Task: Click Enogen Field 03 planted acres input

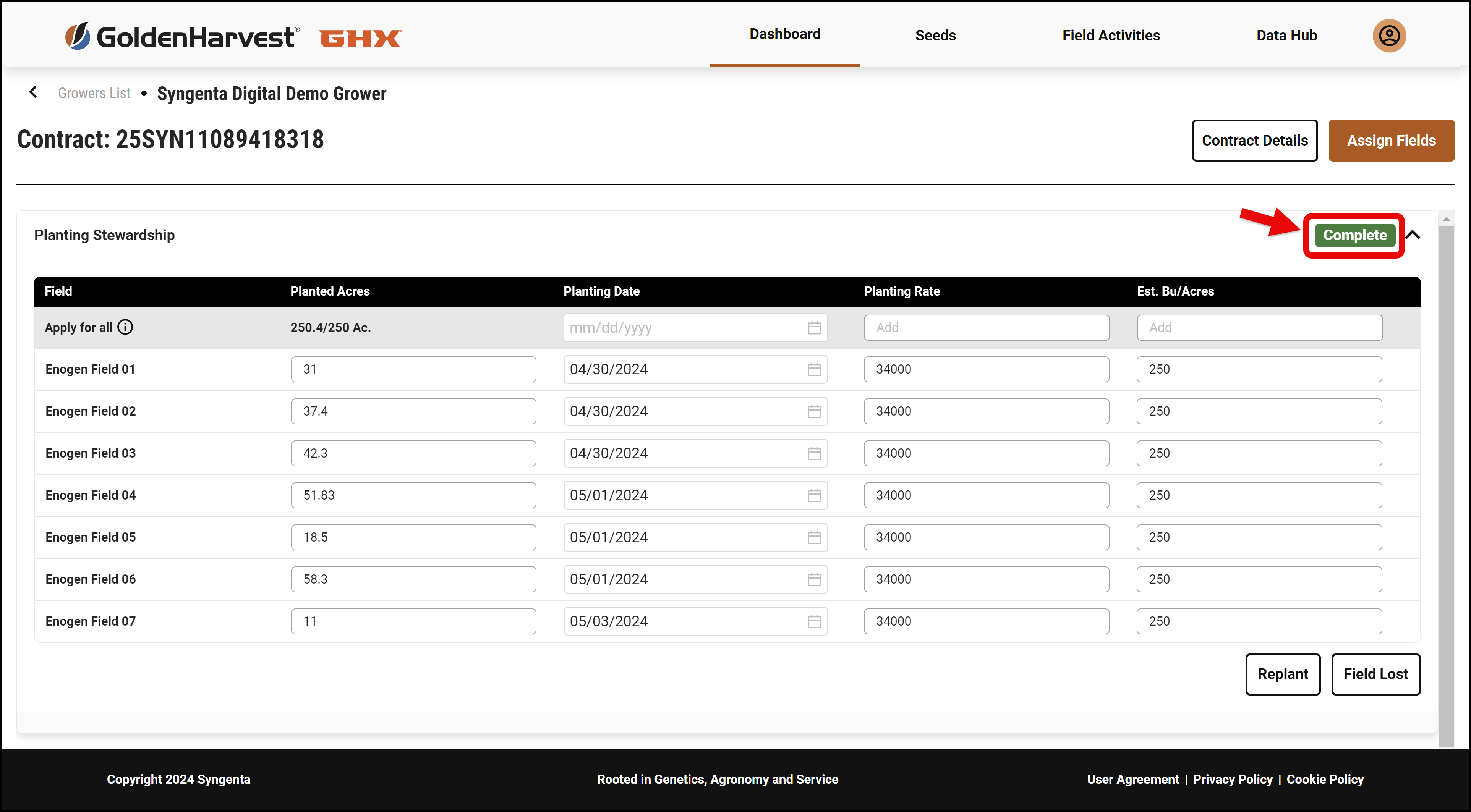Action: (x=413, y=453)
